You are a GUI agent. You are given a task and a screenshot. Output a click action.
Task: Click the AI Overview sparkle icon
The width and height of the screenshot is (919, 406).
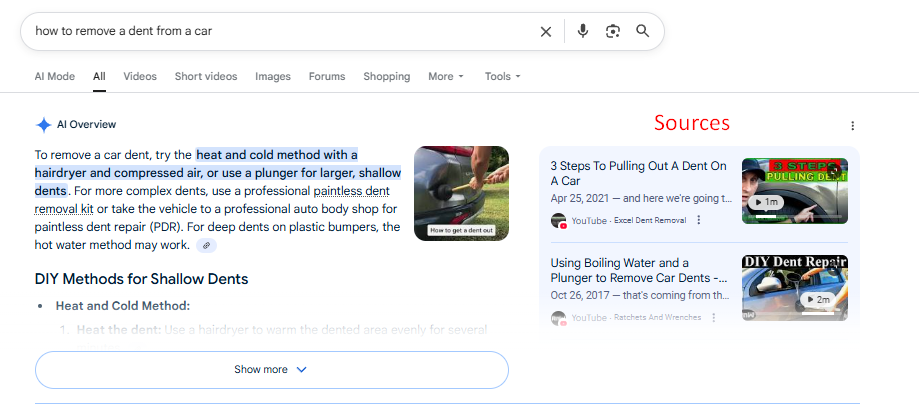(x=44, y=125)
